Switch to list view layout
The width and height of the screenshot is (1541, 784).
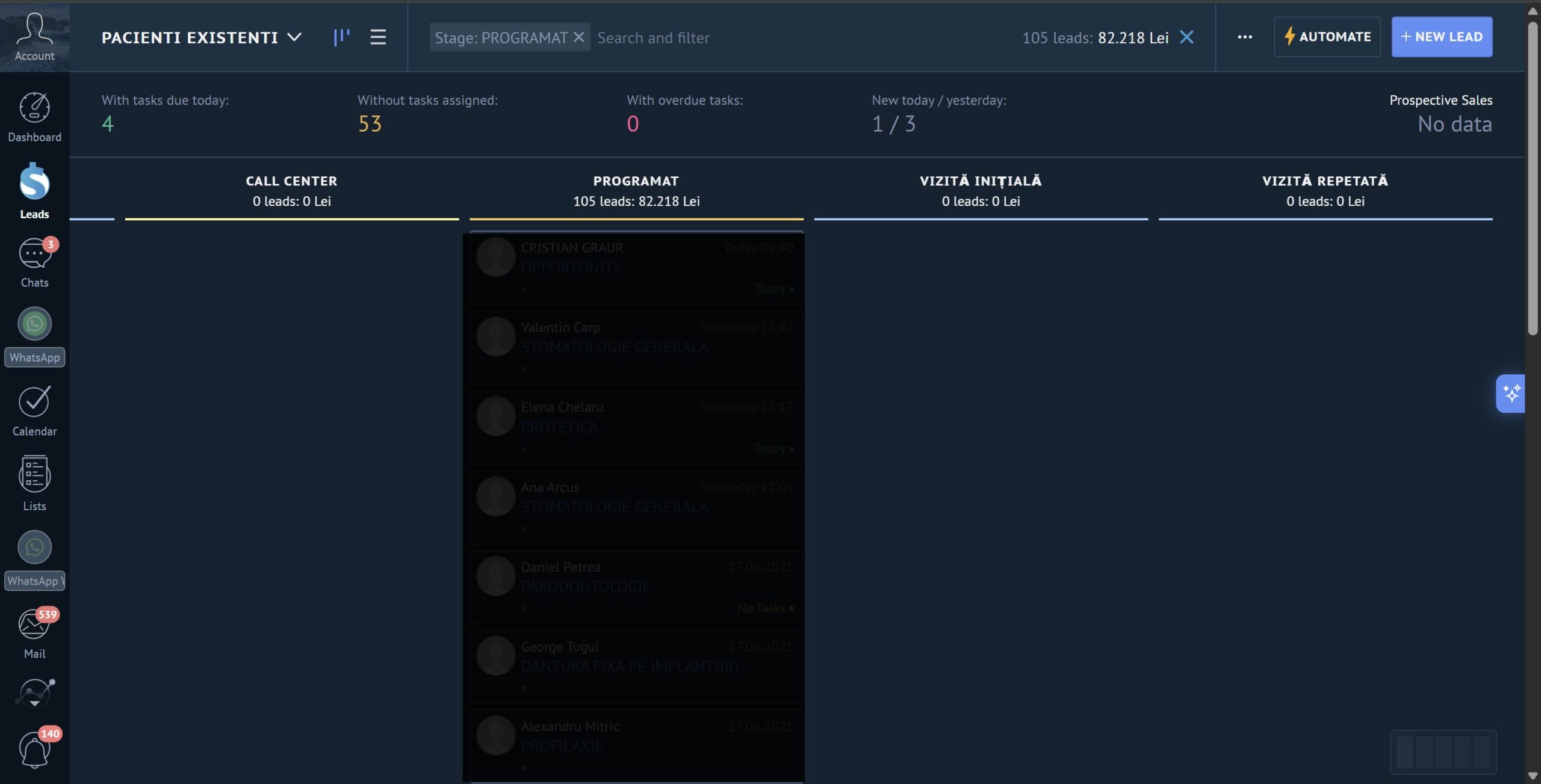pyautogui.click(x=378, y=37)
